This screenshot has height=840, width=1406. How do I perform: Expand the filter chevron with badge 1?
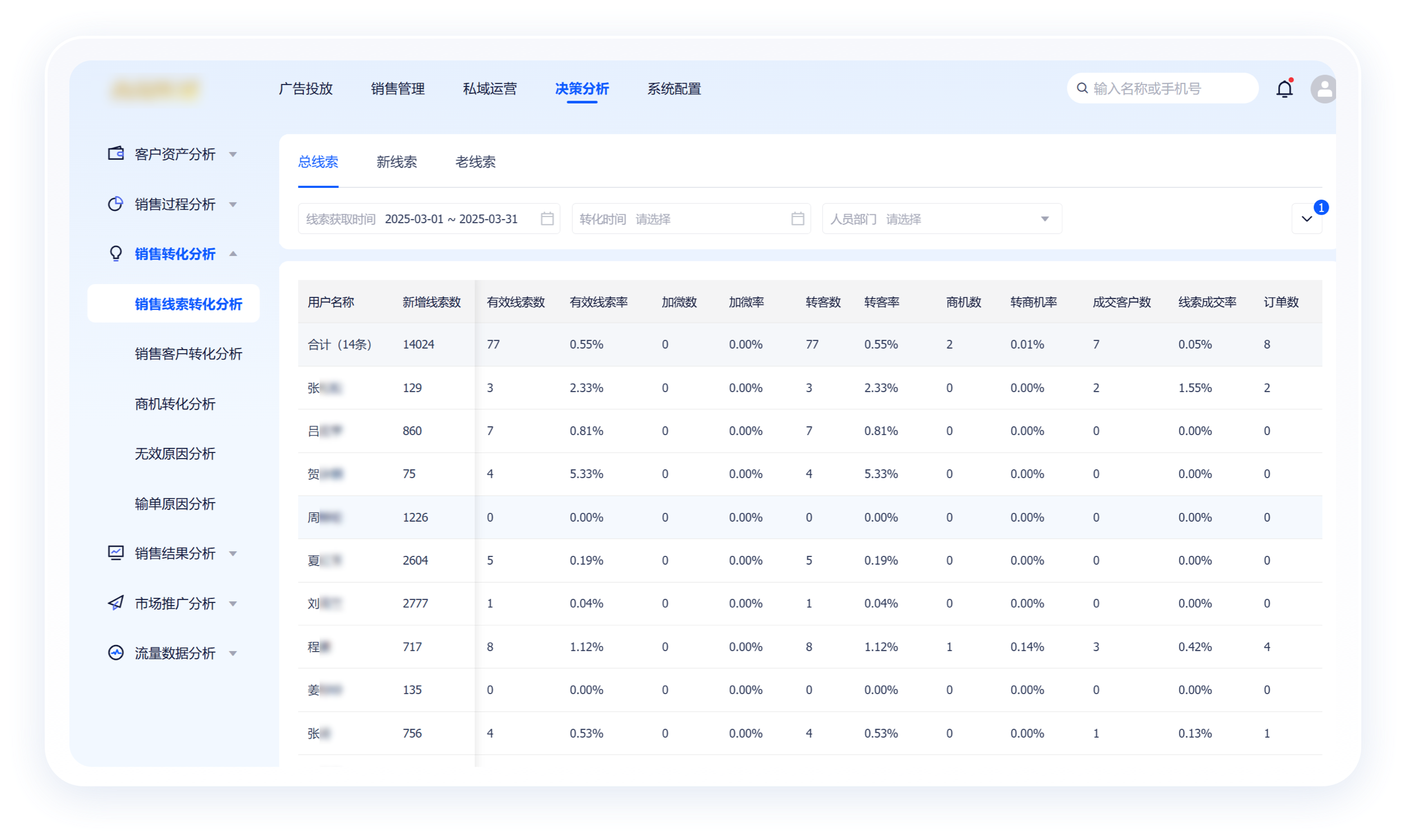[x=1307, y=219]
